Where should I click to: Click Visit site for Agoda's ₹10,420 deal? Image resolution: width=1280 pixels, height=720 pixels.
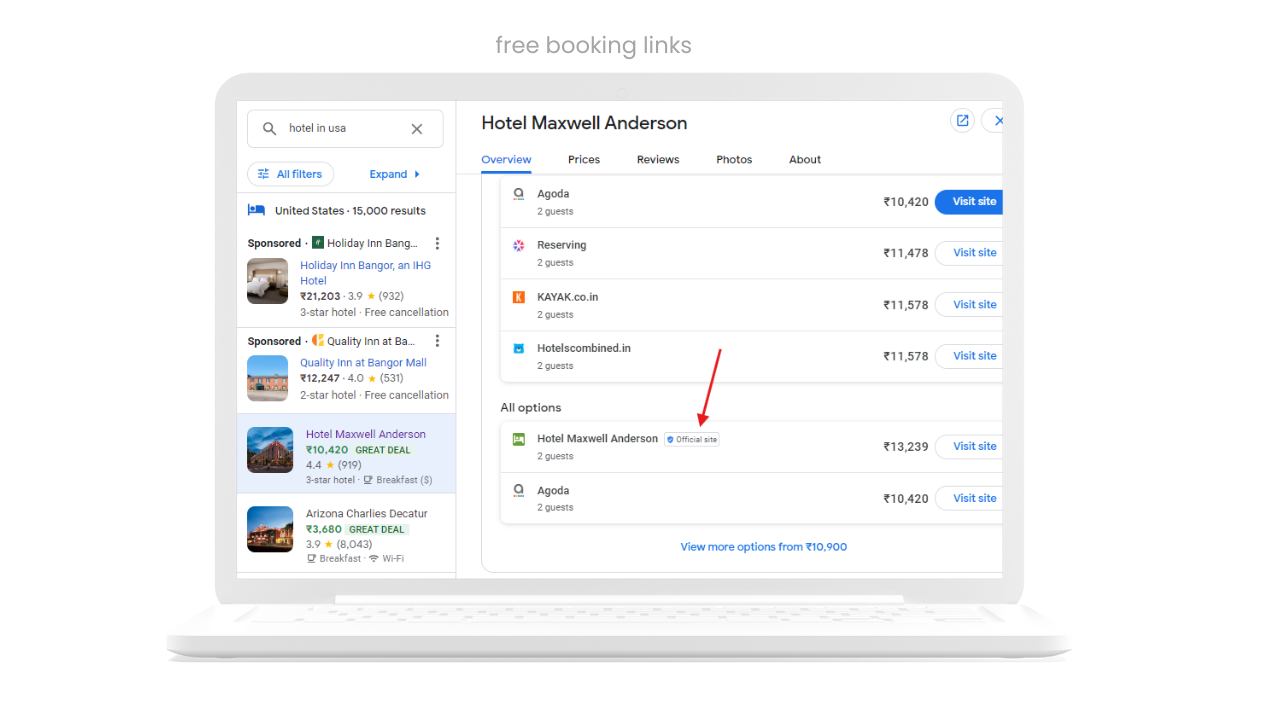click(x=968, y=201)
